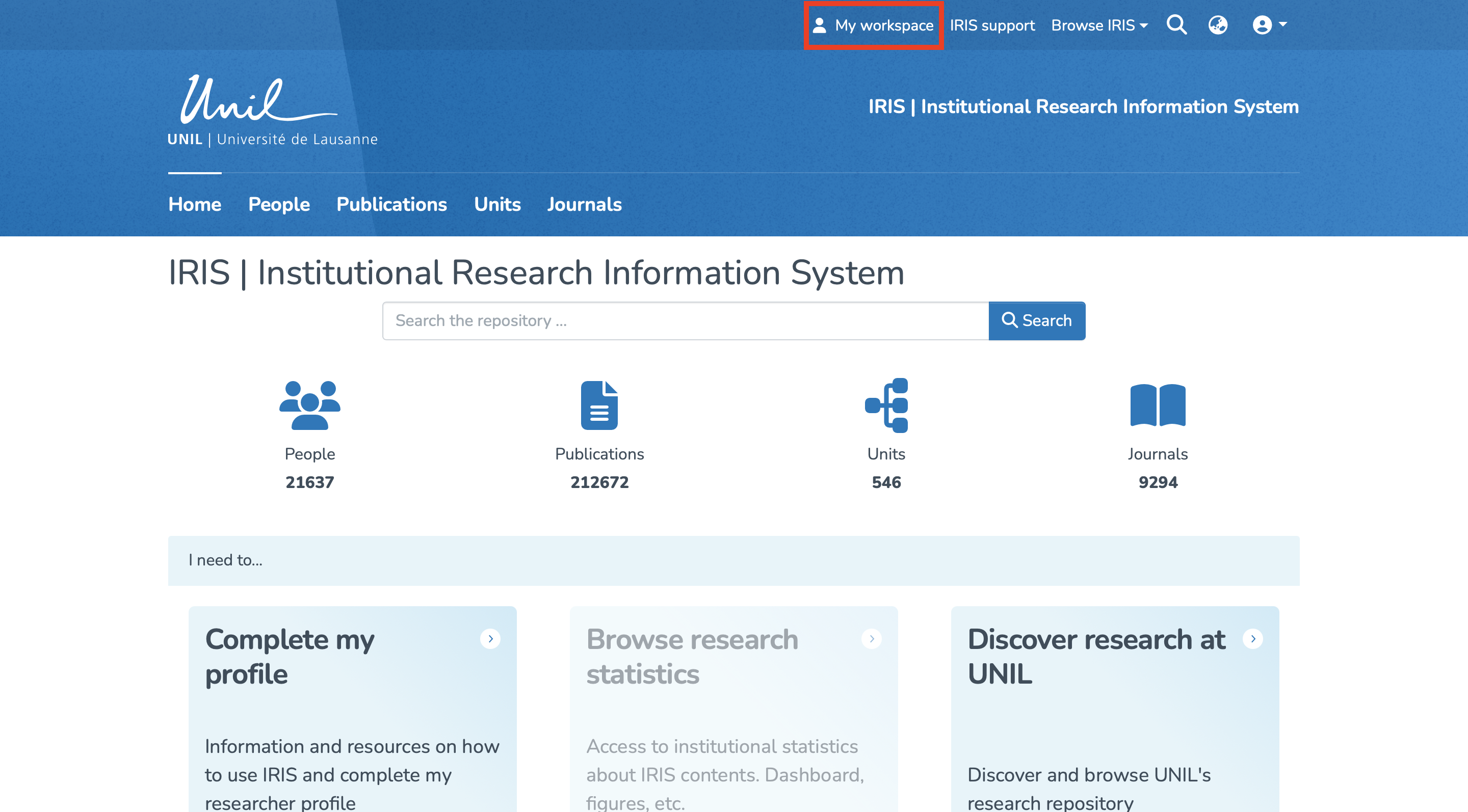Image resolution: width=1468 pixels, height=812 pixels.
Task: Select the Journals navigation tab
Action: tap(584, 204)
